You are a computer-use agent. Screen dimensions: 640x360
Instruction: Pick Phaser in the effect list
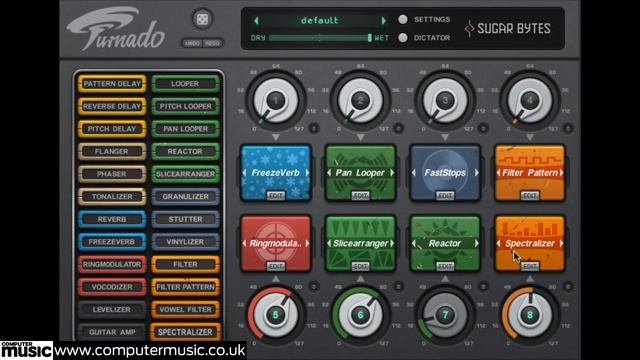pyautogui.click(x=112, y=174)
